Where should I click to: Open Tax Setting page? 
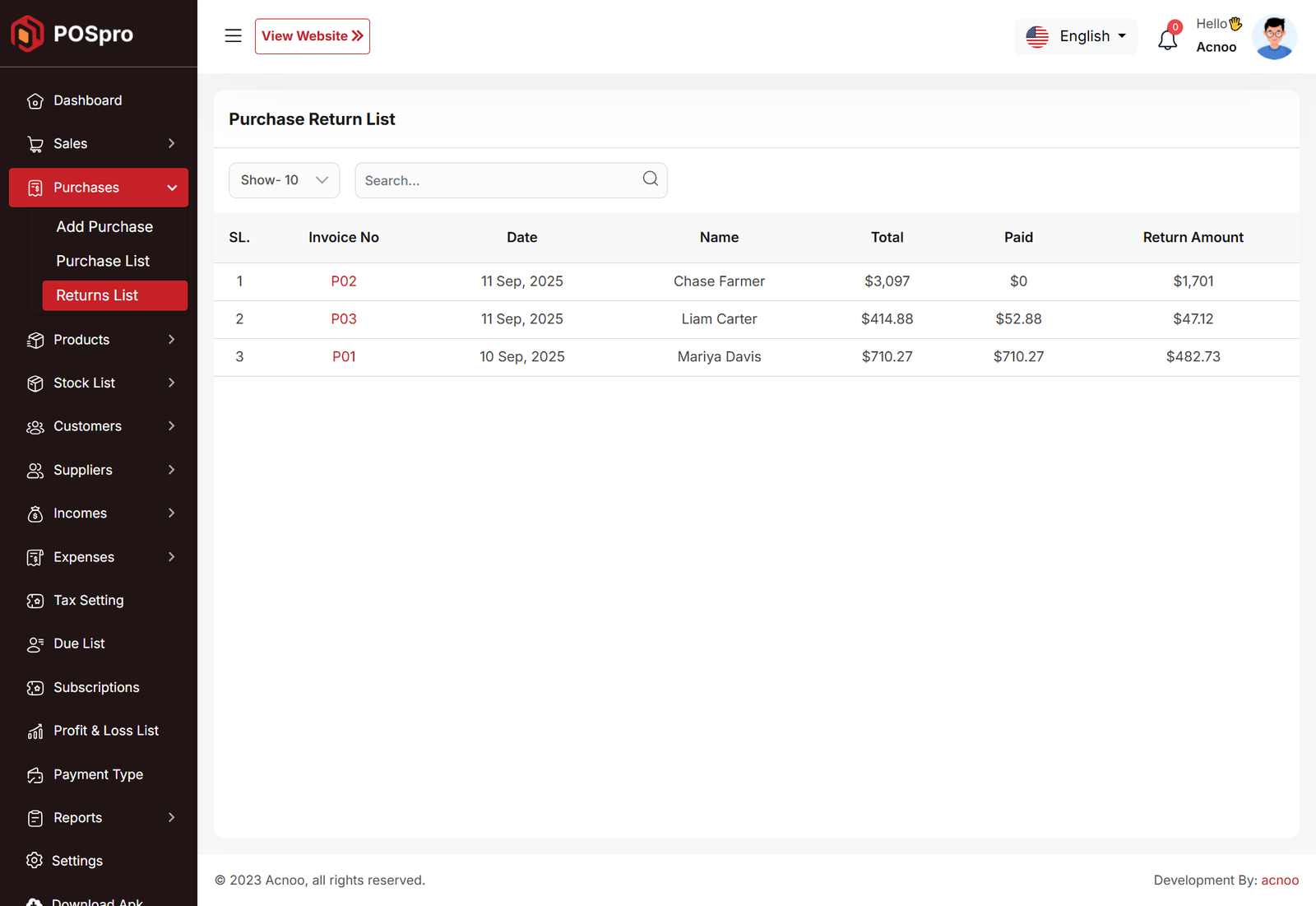[x=88, y=601]
